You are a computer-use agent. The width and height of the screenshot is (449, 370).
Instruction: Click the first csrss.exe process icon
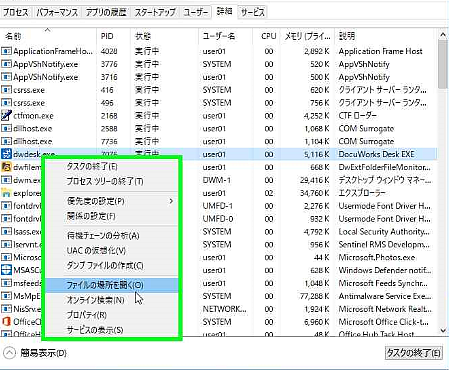tap(6, 90)
